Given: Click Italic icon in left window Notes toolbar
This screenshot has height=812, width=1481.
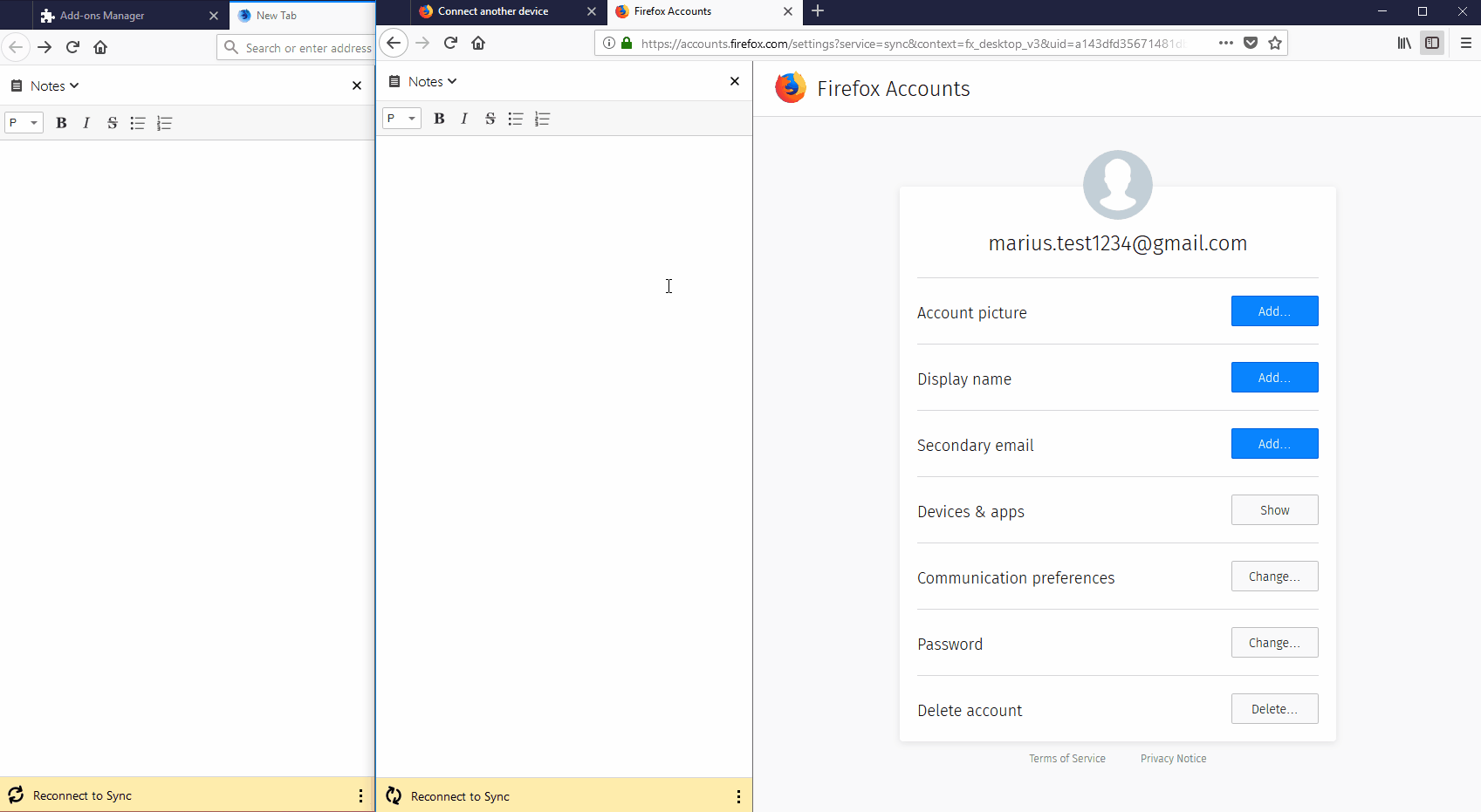Looking at the screenshot, I should tap(86, 123).
